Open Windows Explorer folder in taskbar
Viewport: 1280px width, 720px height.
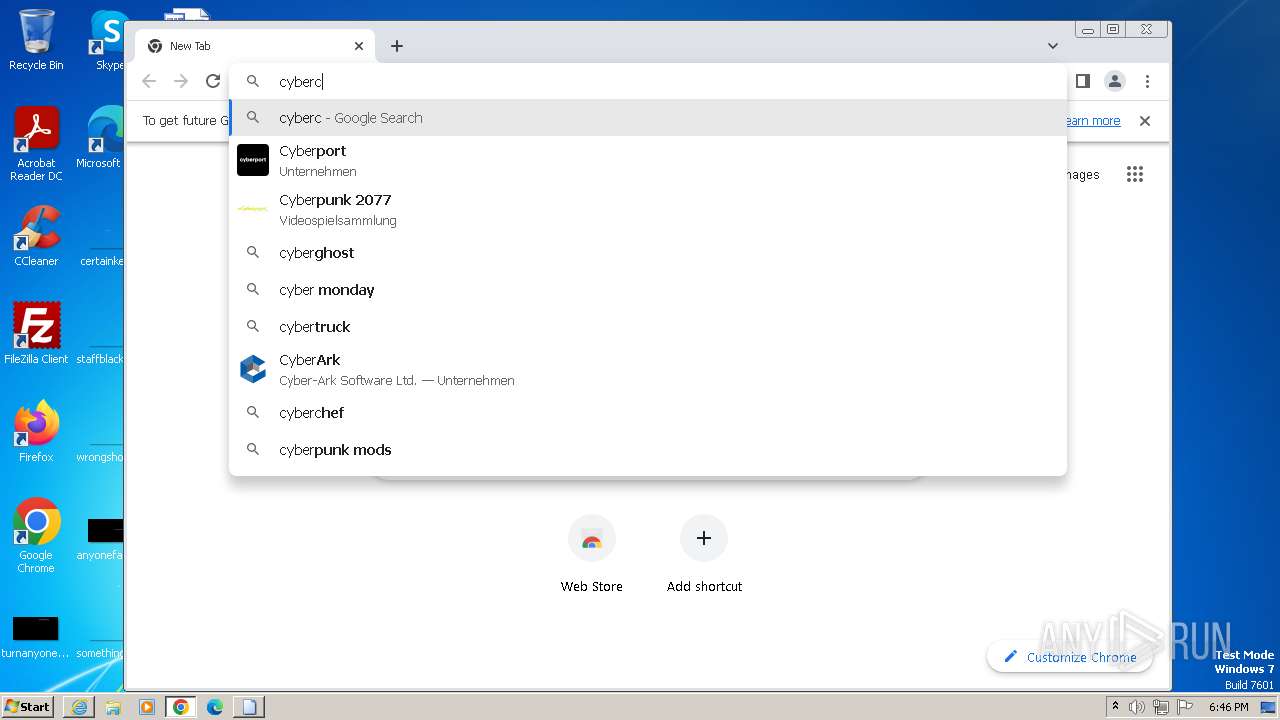pos(112,707)
